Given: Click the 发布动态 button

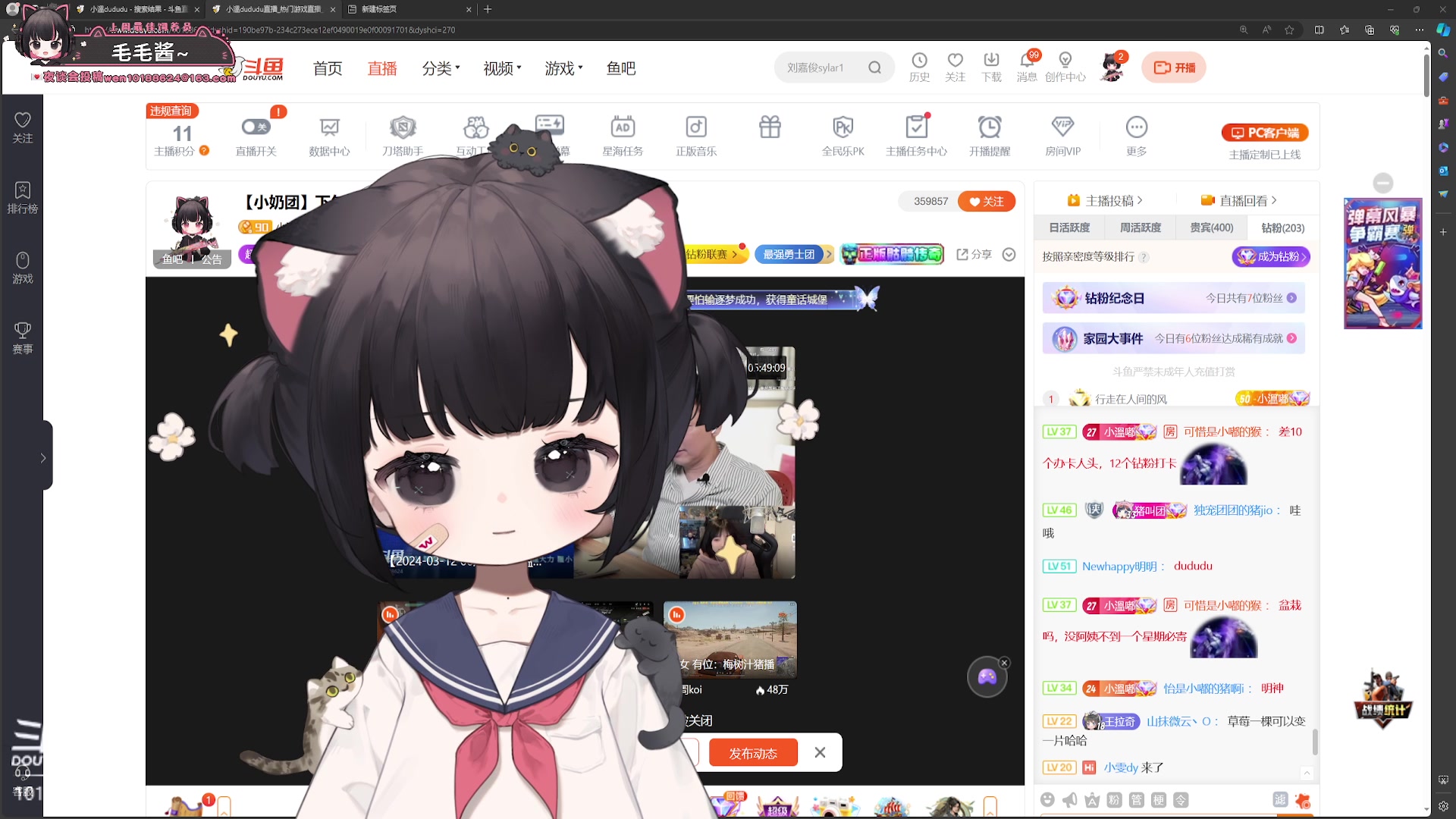Looking at the screenshot, I should coord(752,753).
